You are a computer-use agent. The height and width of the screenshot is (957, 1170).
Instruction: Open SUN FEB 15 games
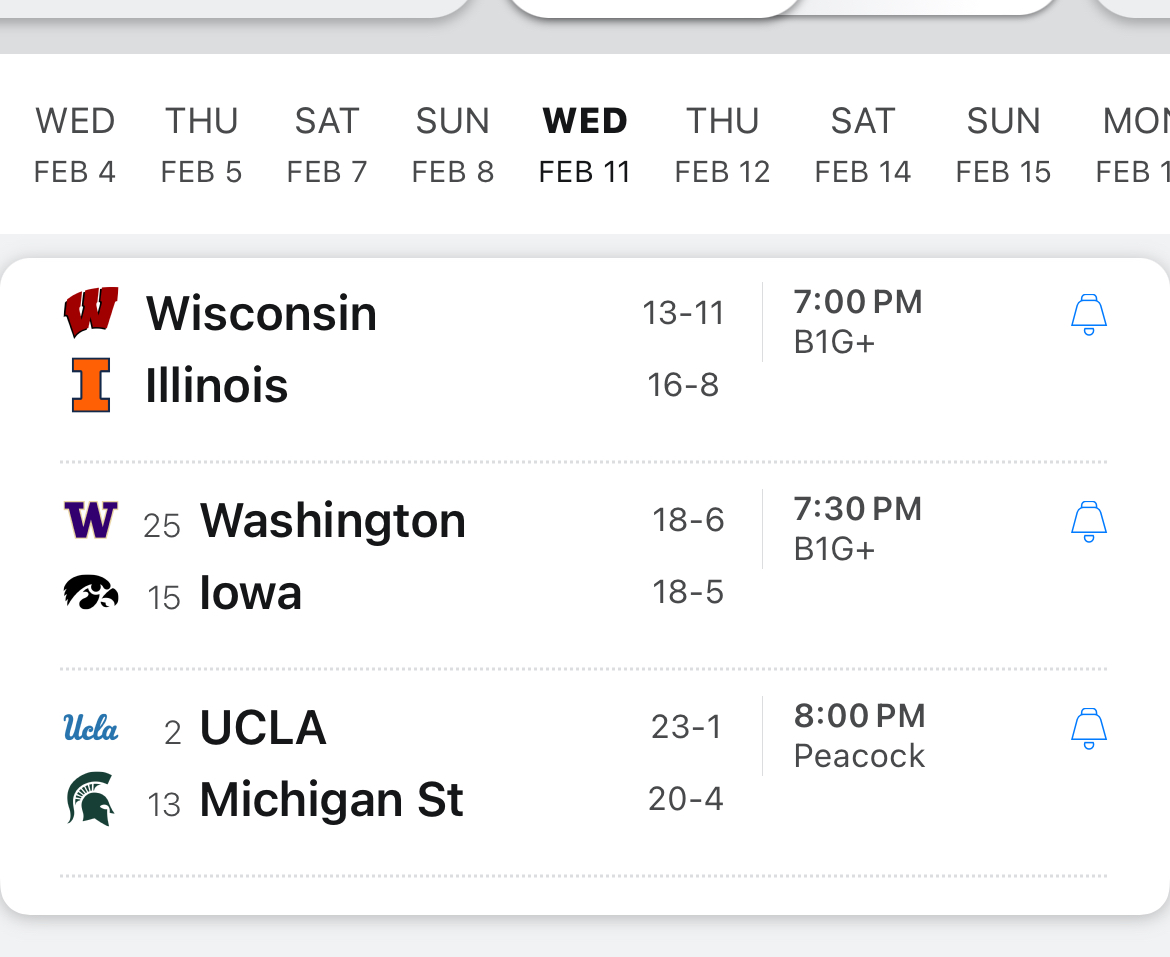1003,145
